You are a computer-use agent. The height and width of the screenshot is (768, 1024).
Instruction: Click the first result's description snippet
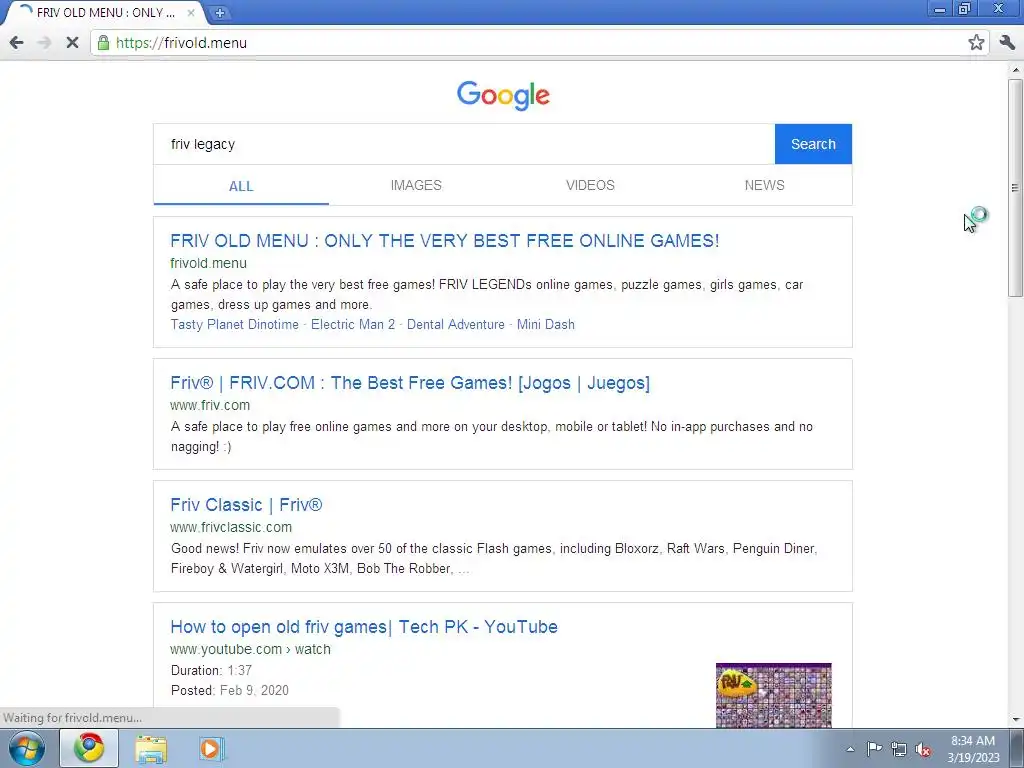click(487, 295)
